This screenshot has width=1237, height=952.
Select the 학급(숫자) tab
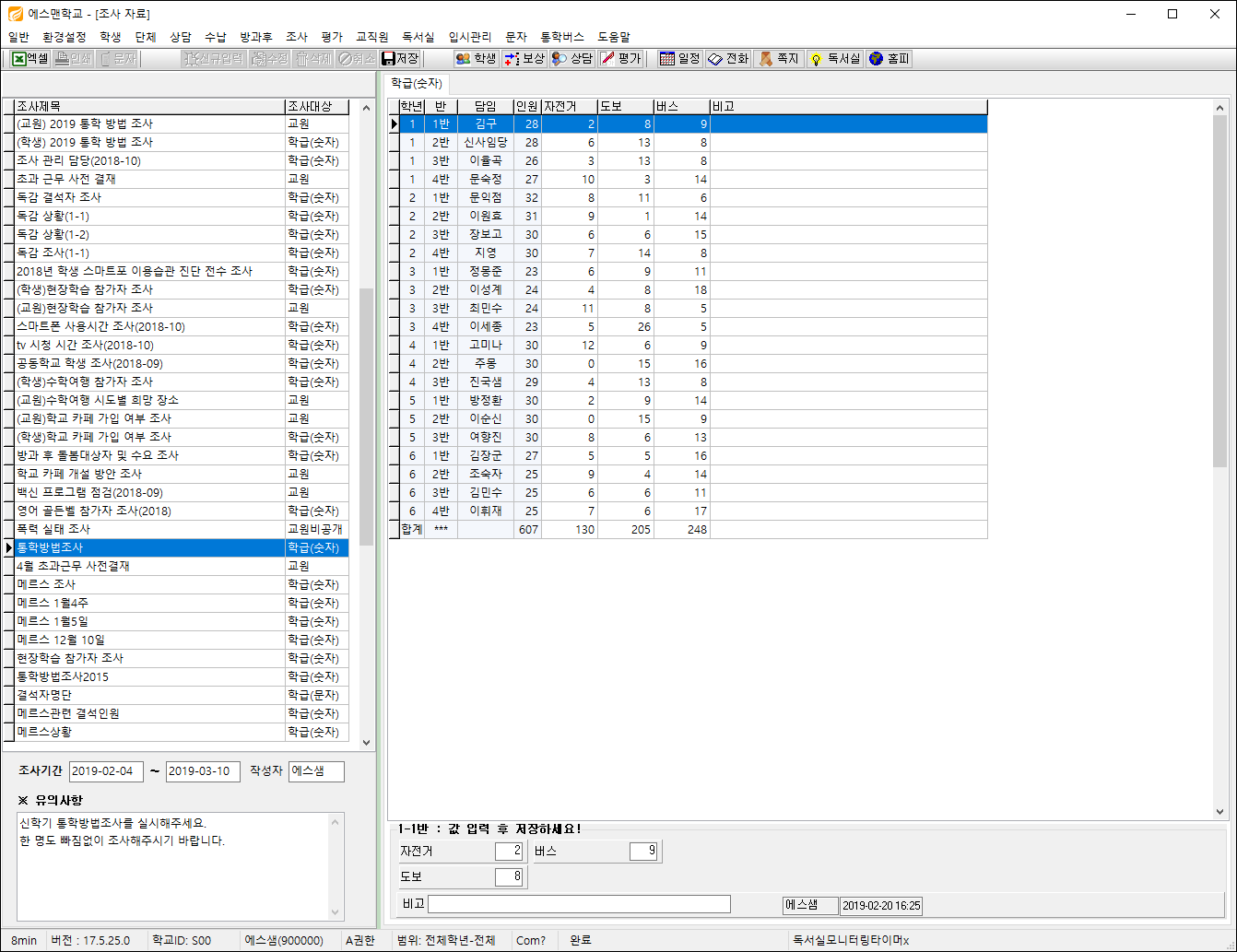pos(417,83)
